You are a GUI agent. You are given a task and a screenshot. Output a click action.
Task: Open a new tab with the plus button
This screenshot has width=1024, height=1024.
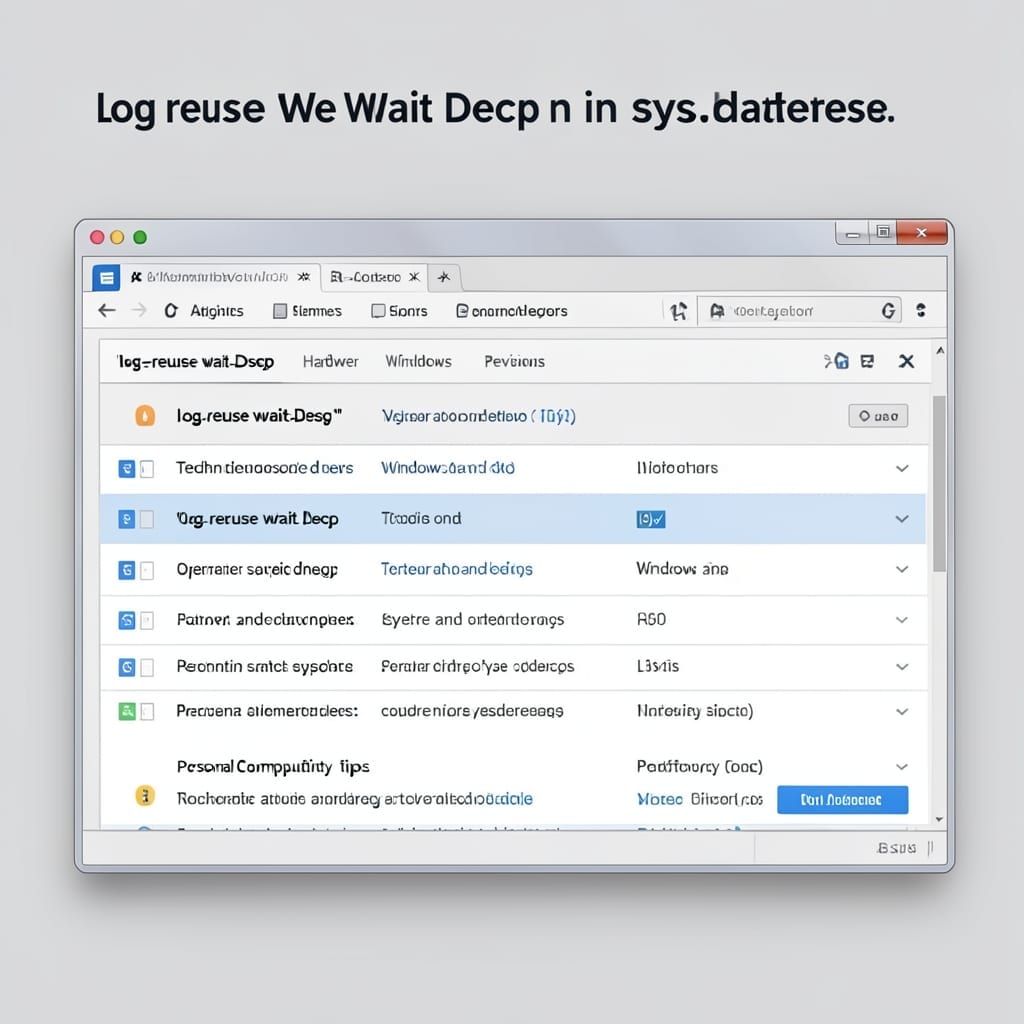coord(444,278)
